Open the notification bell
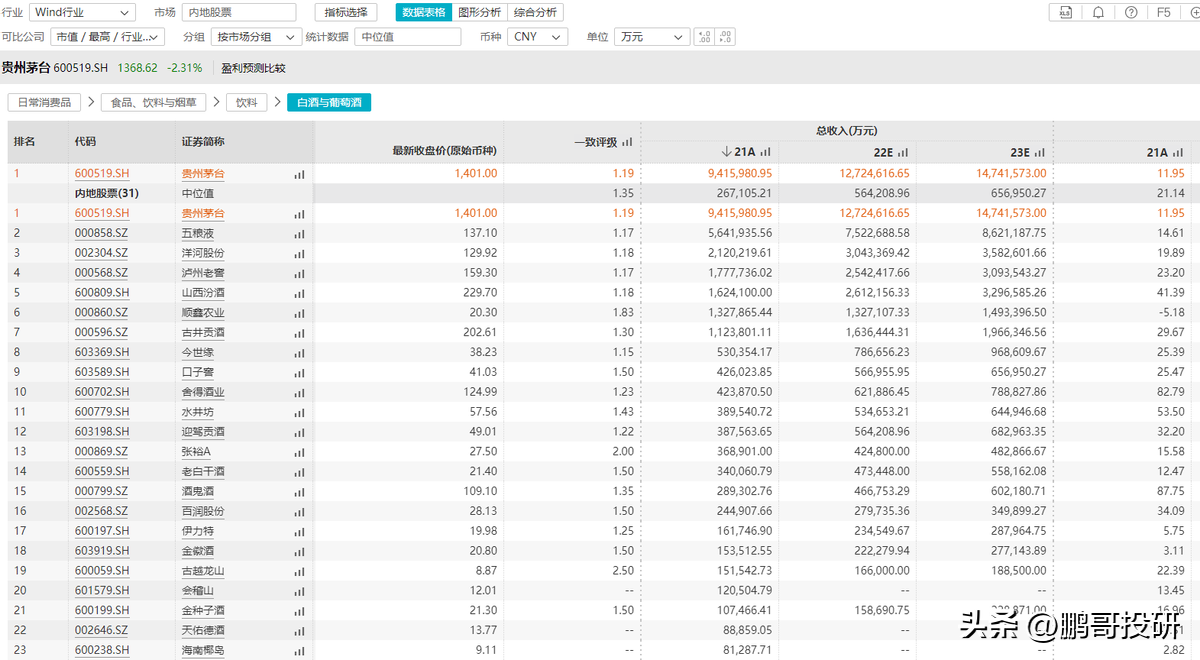 tap(1098, 12)
